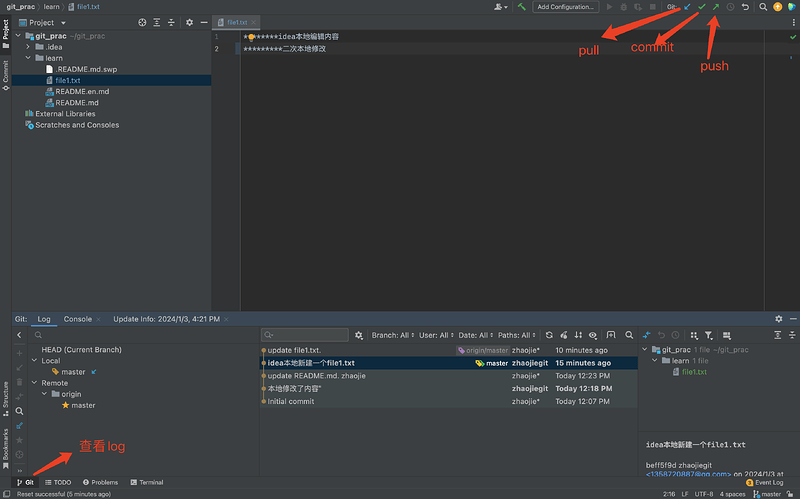Click the Git log search field
Viewport: 800px width, 499px height.
(305, 335)
